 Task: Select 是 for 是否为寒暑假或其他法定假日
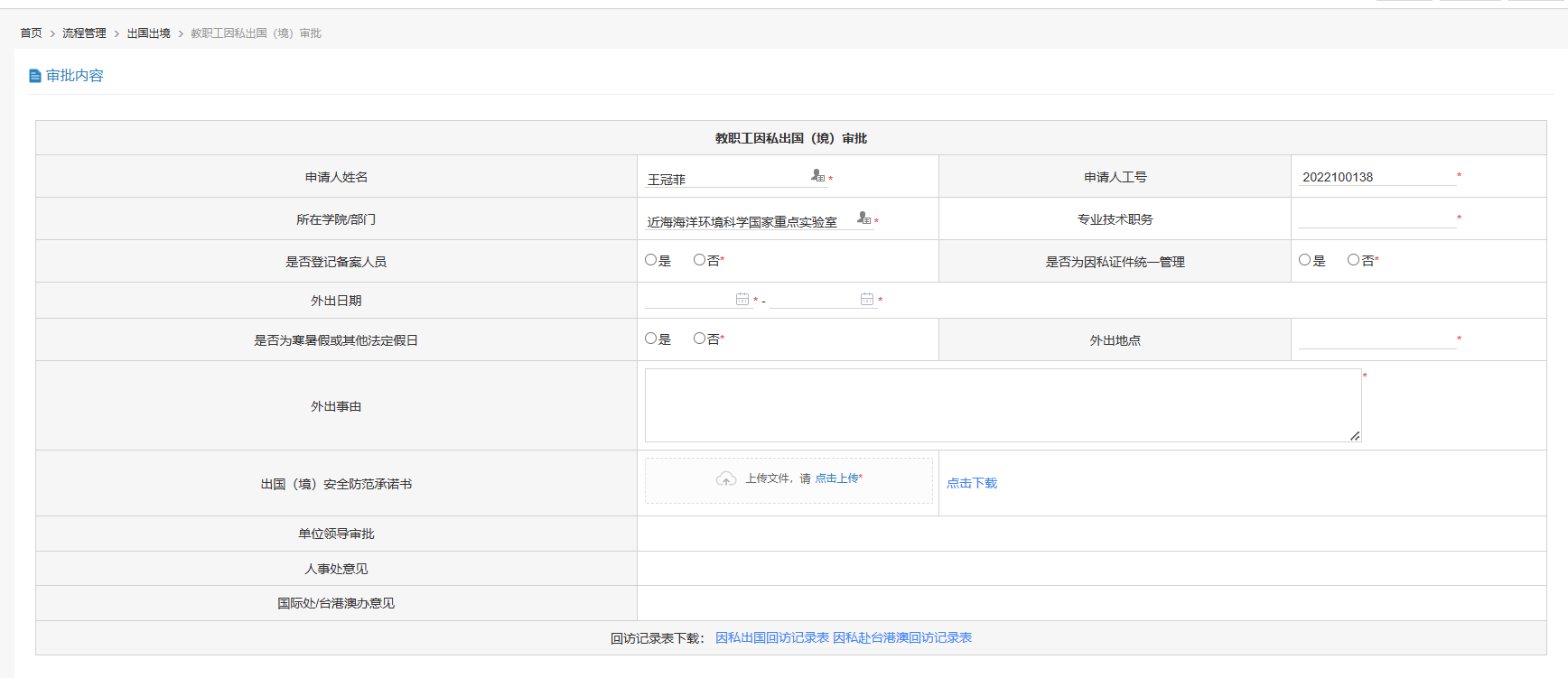(x=650, y=339)
